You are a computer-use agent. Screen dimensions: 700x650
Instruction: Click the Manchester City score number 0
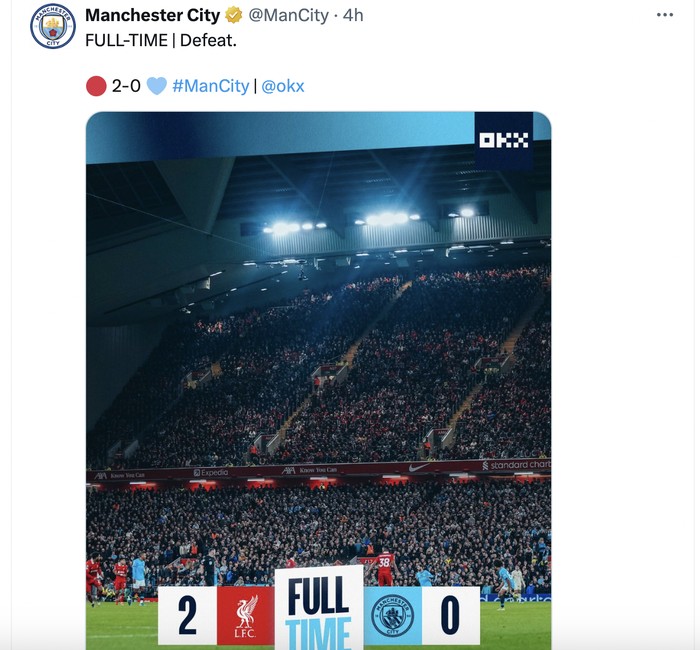click(450, 616)
